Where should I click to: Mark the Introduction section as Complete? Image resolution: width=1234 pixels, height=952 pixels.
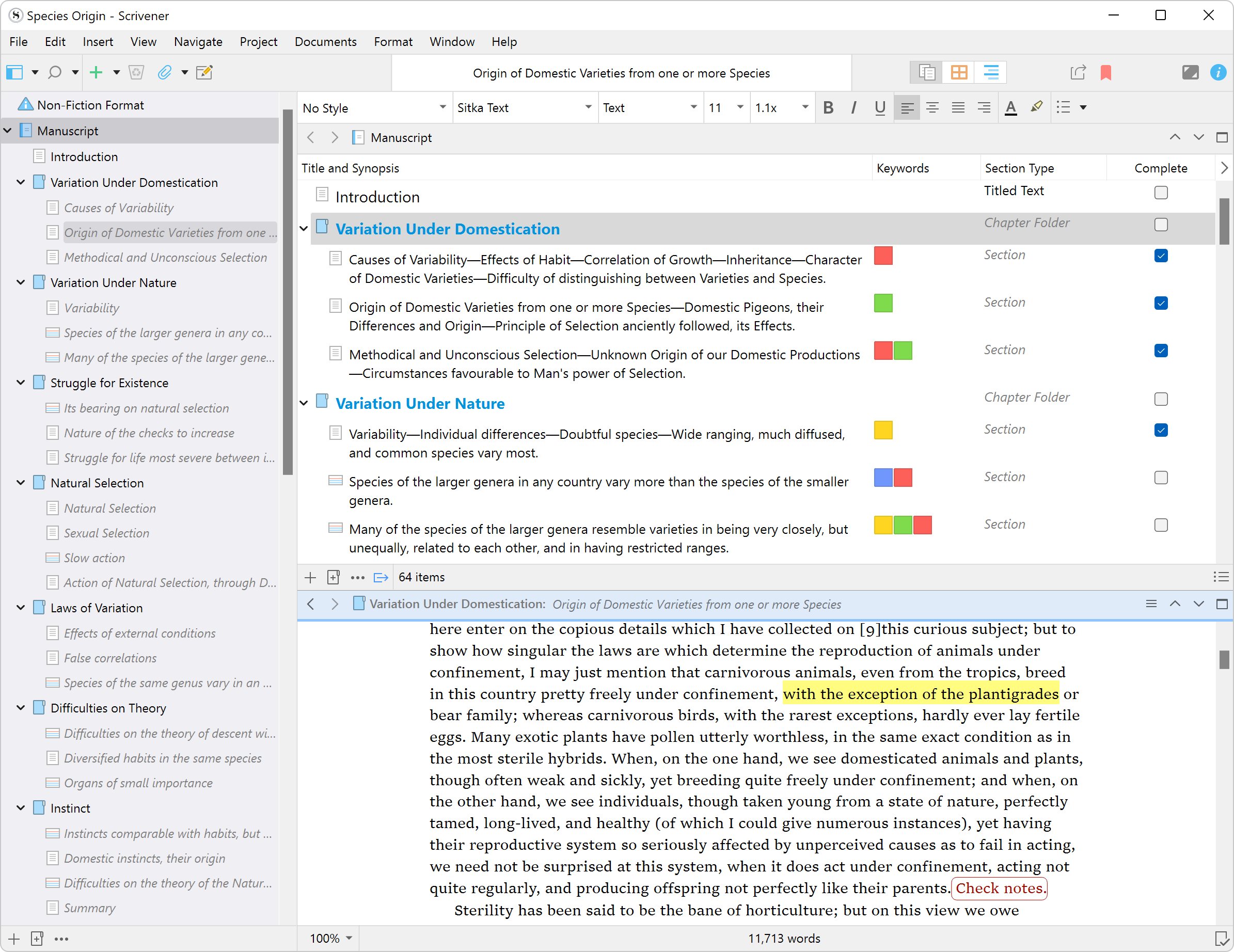click(x=1161, y=193)
